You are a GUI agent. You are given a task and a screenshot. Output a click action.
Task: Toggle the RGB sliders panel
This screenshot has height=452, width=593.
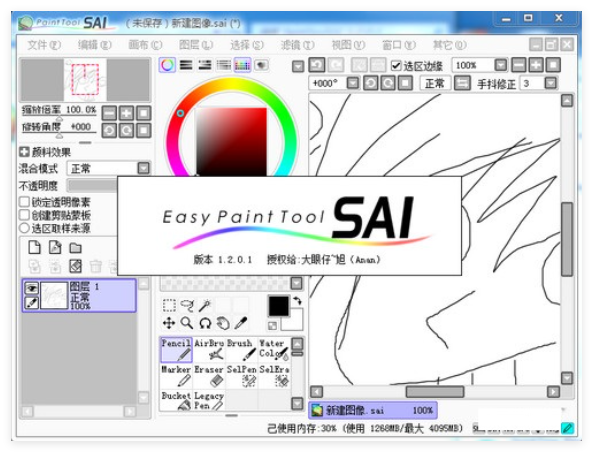pos(186,65)
